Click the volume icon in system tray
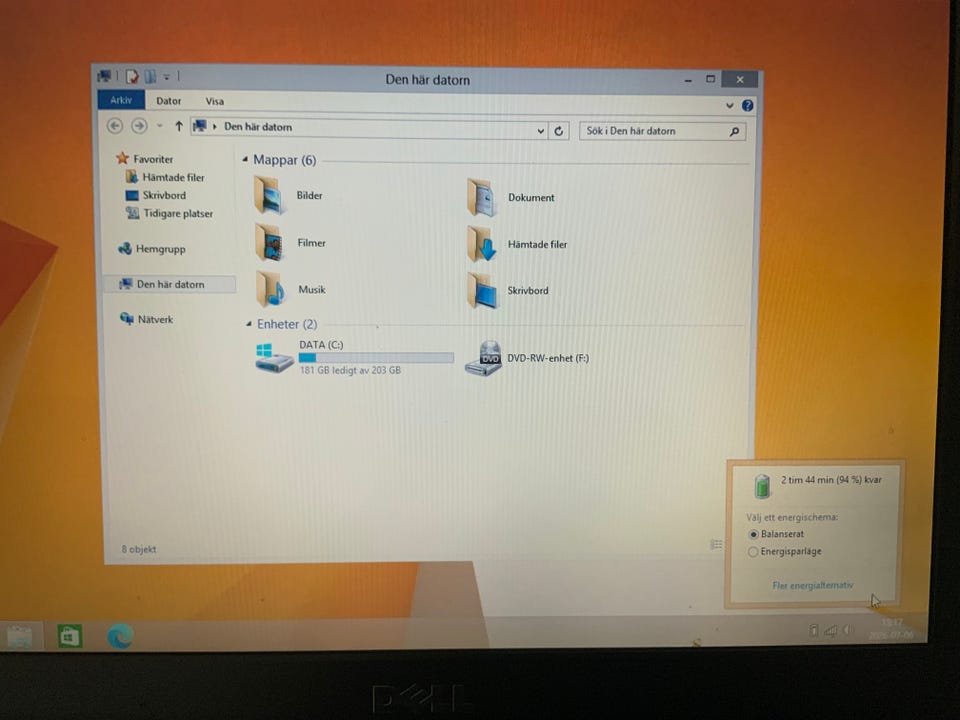The height and width of the screenshot is (720, 960). point(848,630)
